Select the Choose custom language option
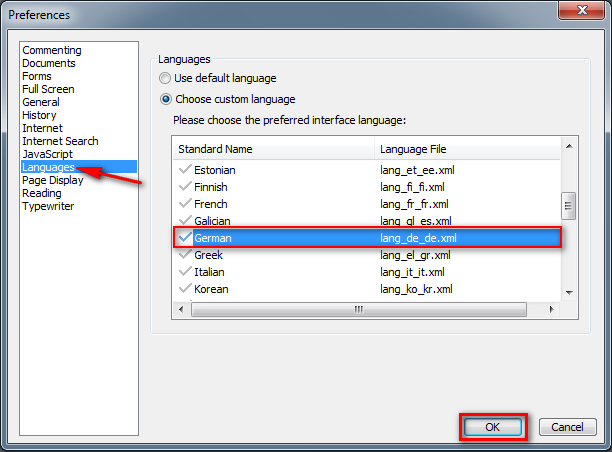This screenshot has height=452, width=612. click(x=166, y=99)
